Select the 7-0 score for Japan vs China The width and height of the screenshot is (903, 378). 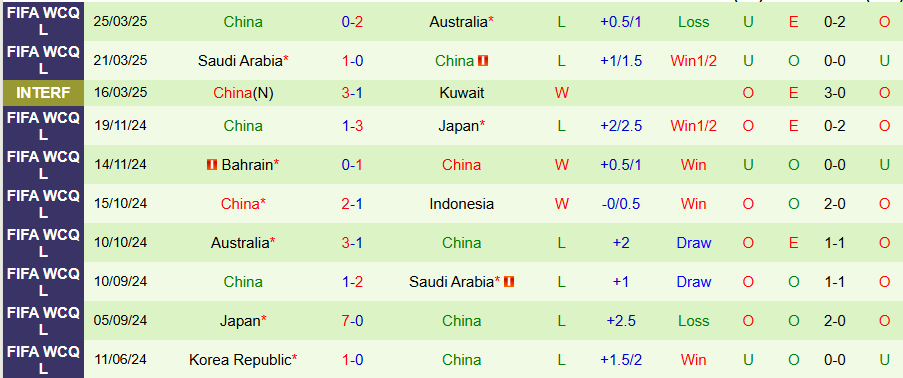(352, 320)
